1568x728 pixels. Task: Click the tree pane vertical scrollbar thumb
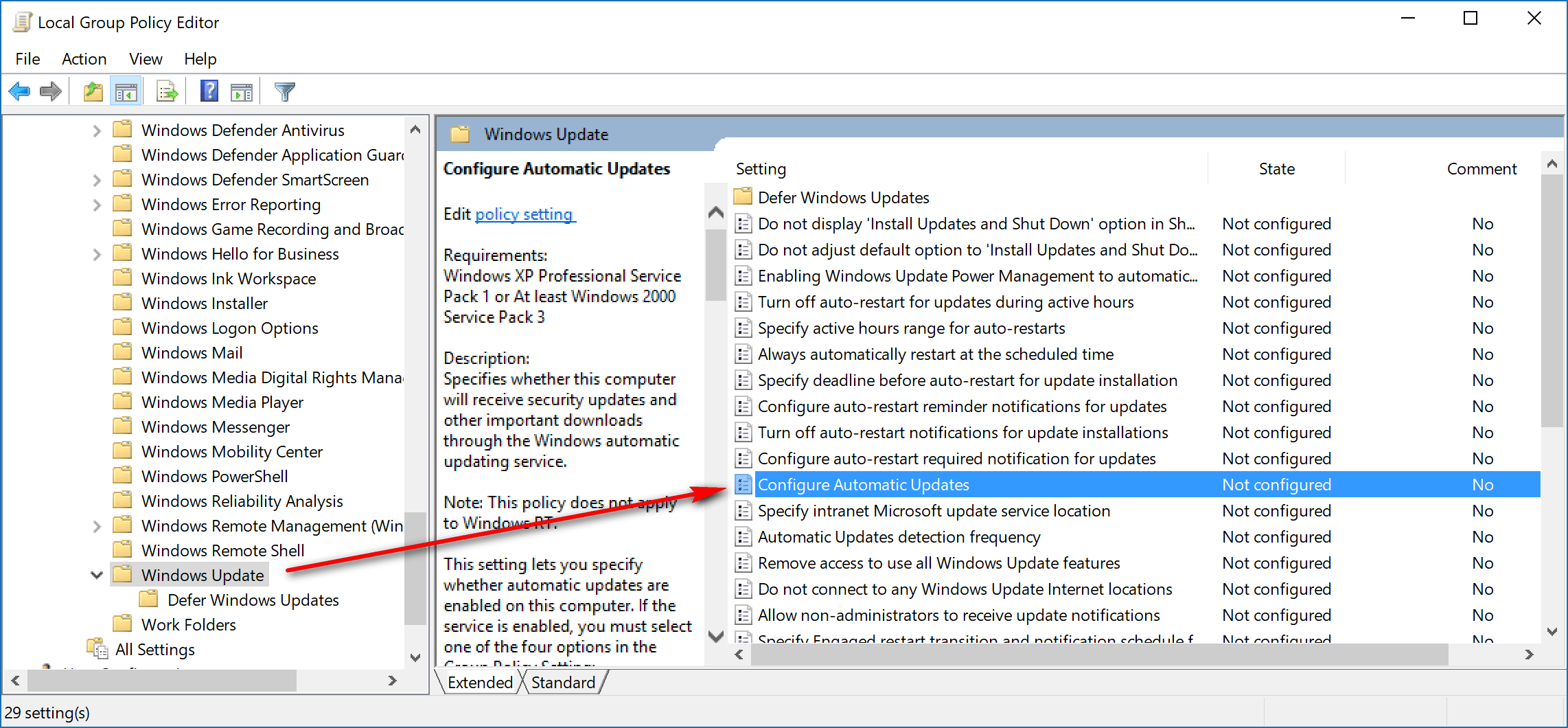pos(415,568)
